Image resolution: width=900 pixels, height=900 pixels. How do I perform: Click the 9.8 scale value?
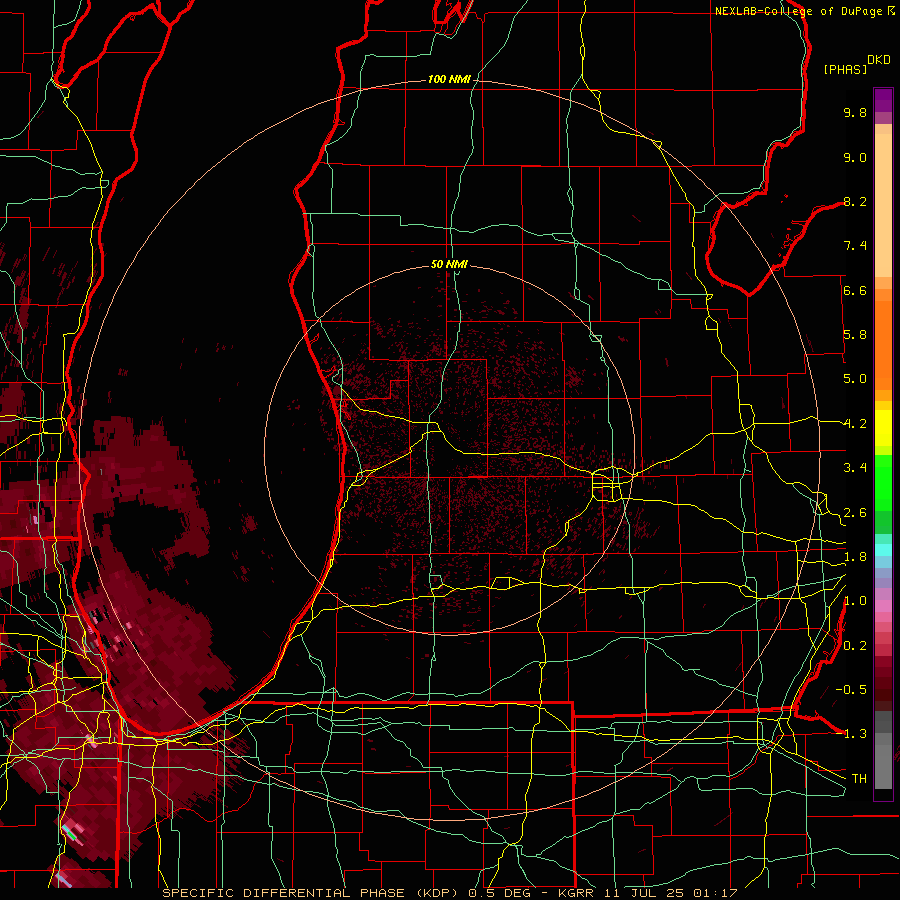click(x=855, y=112)
